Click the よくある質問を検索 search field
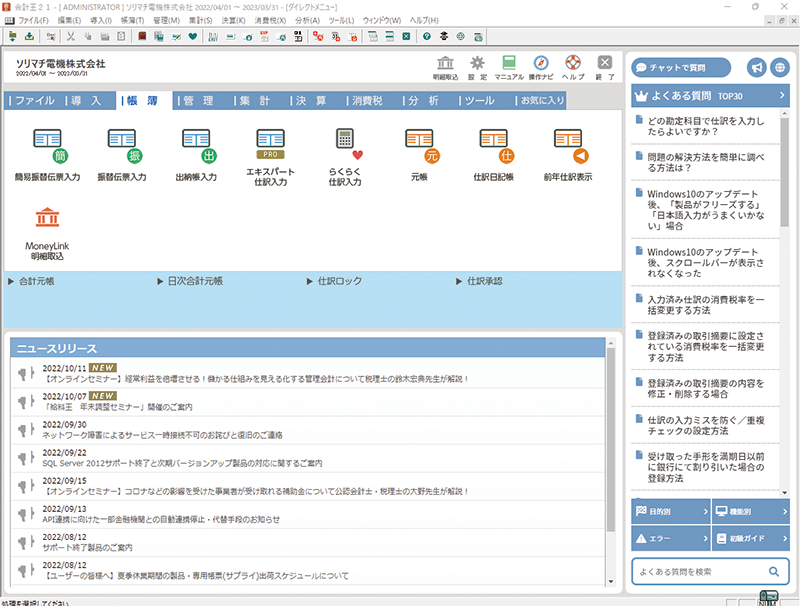 698,571
